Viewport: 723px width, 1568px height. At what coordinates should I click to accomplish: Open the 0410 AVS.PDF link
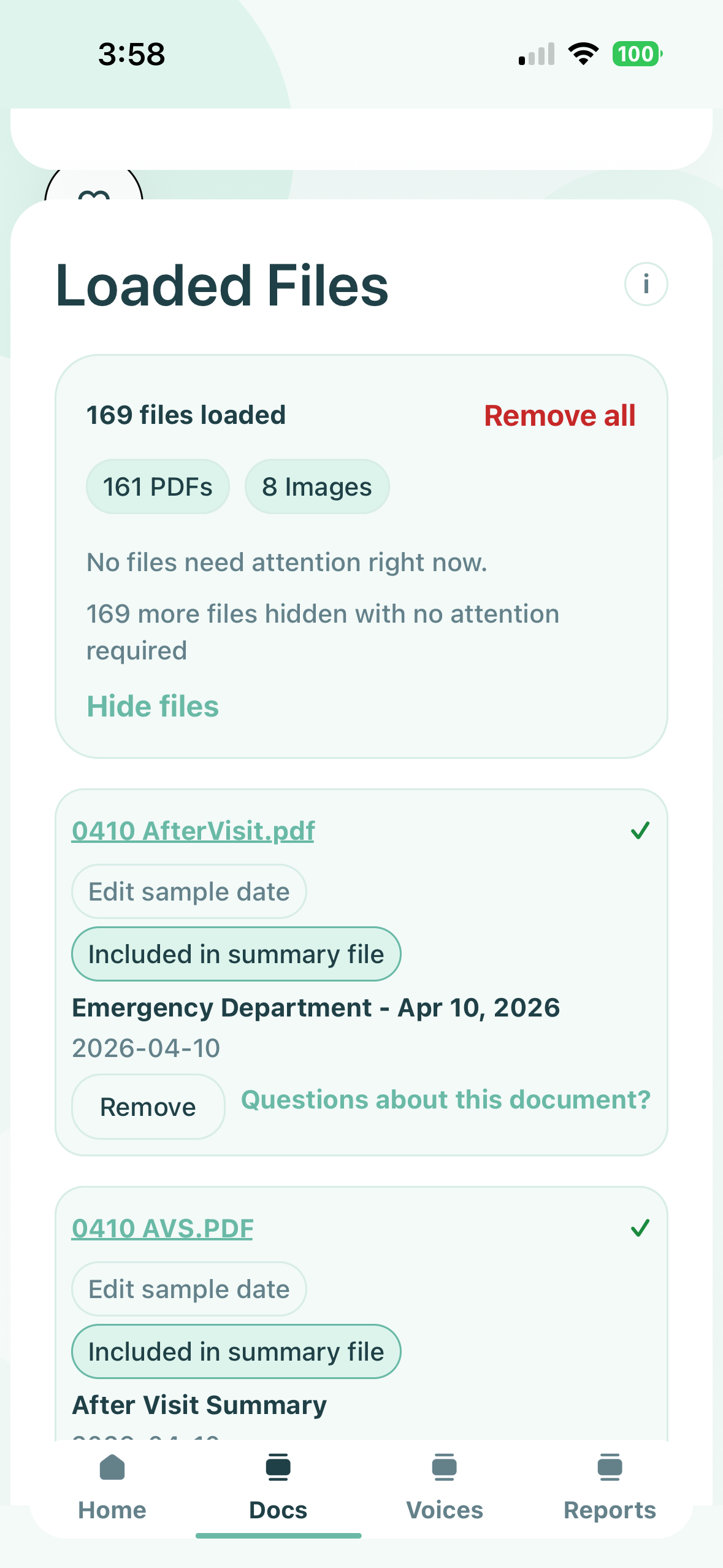click(x=163, y=1228)
